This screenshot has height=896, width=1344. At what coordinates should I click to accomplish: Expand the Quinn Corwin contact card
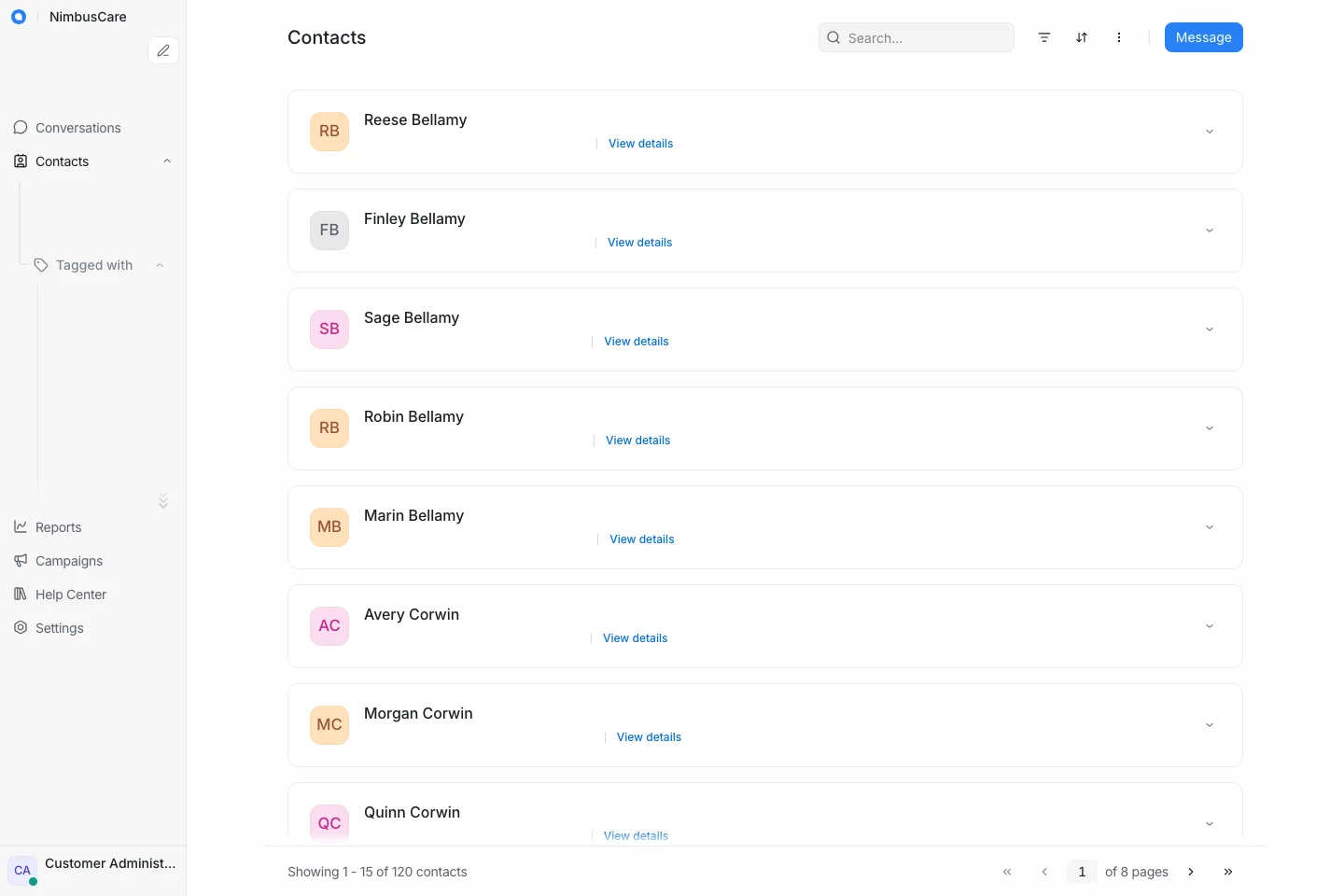(1210, 824)
